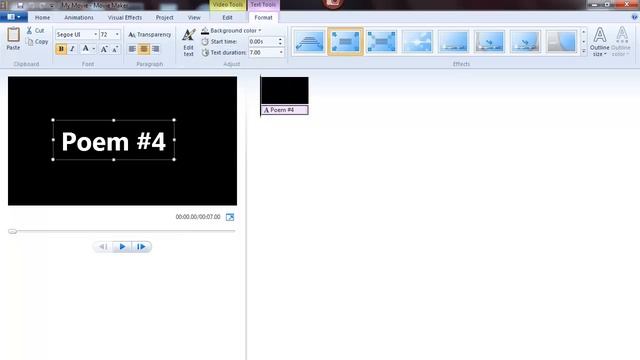Step to next frame
Screen dimensions: 640x360
[141, 247]
